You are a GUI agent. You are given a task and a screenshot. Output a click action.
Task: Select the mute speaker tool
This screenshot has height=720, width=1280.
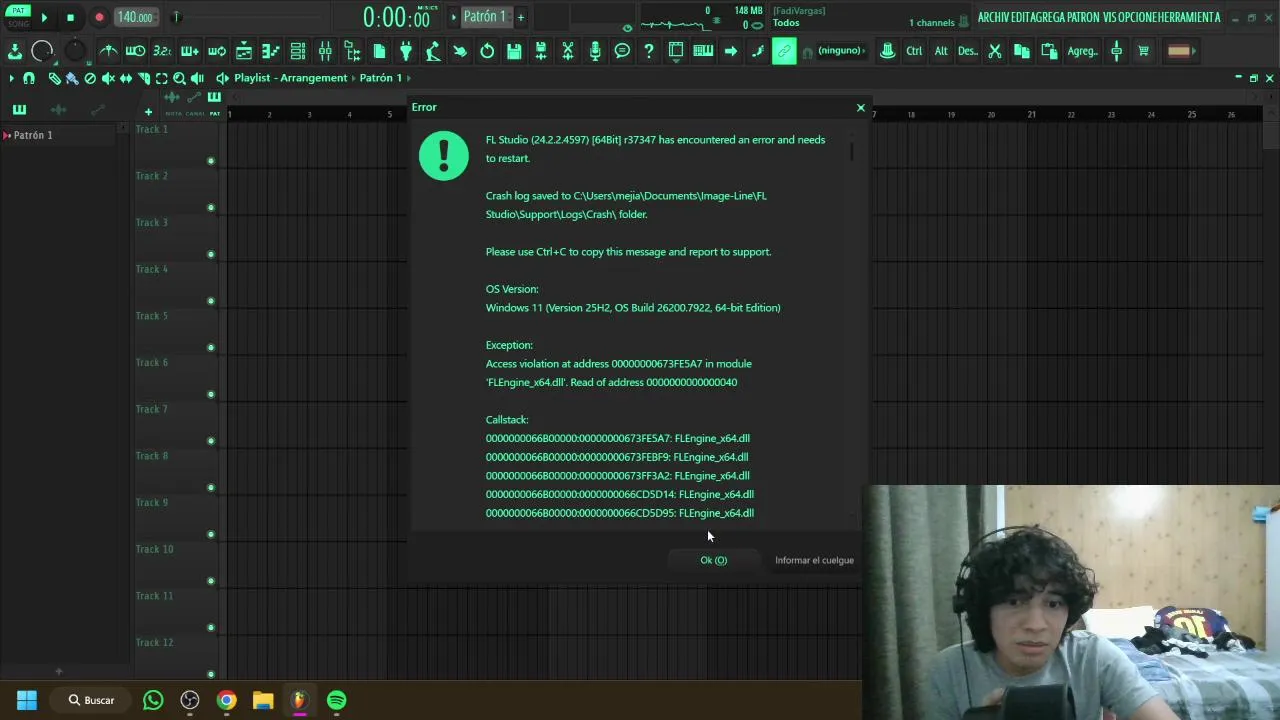pos(108,78)
